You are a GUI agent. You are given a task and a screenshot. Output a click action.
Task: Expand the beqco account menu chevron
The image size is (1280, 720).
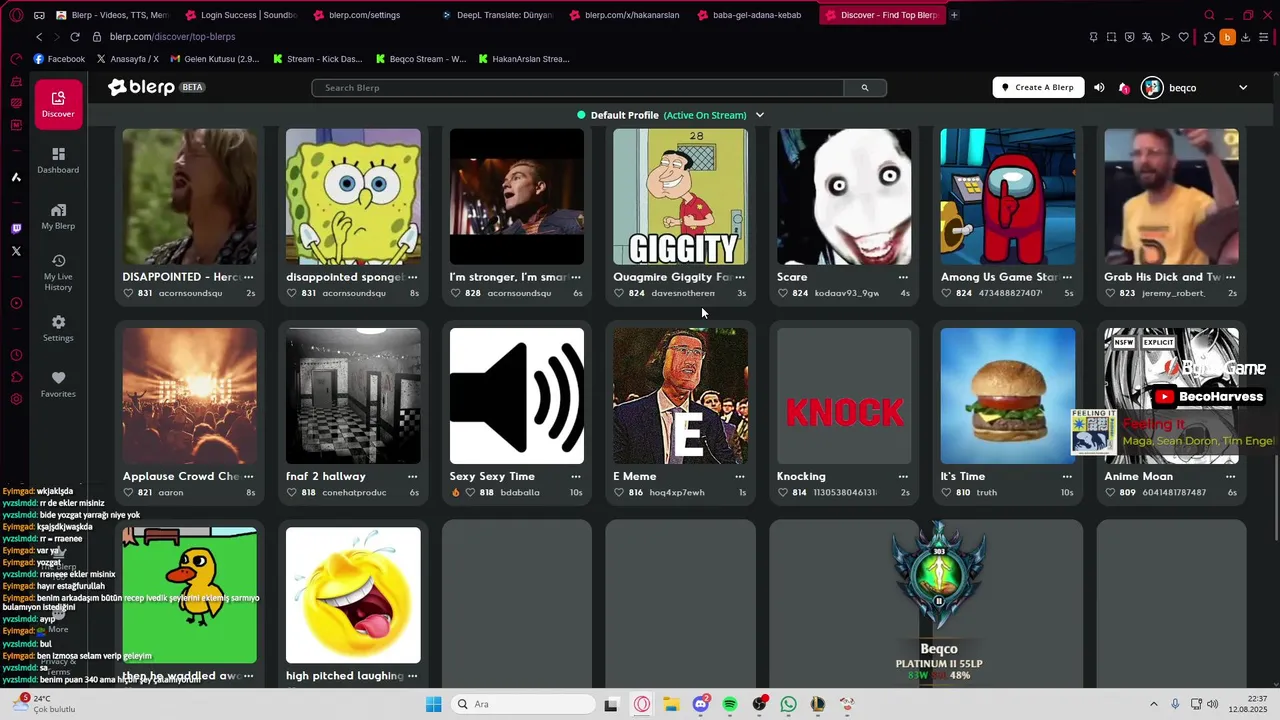(1243, 88)
